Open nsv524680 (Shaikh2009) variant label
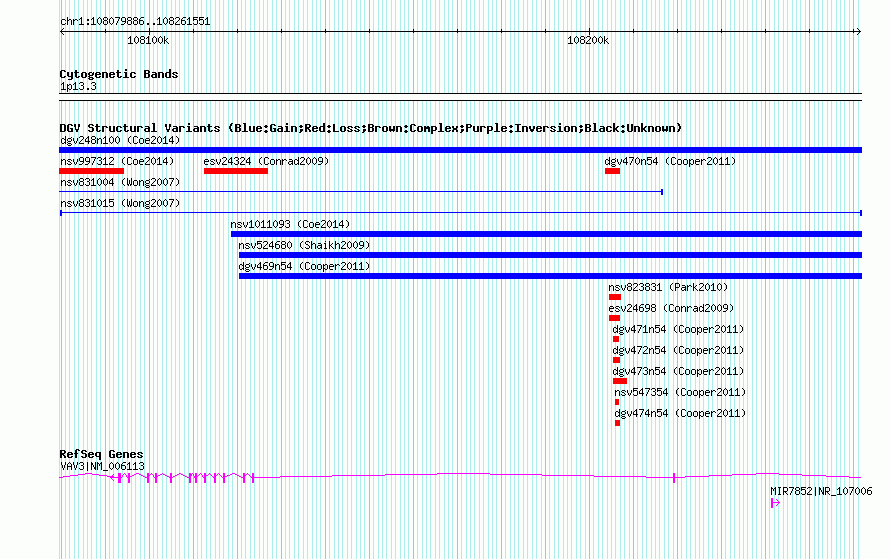The image size is (890, 559). [304, 245]
